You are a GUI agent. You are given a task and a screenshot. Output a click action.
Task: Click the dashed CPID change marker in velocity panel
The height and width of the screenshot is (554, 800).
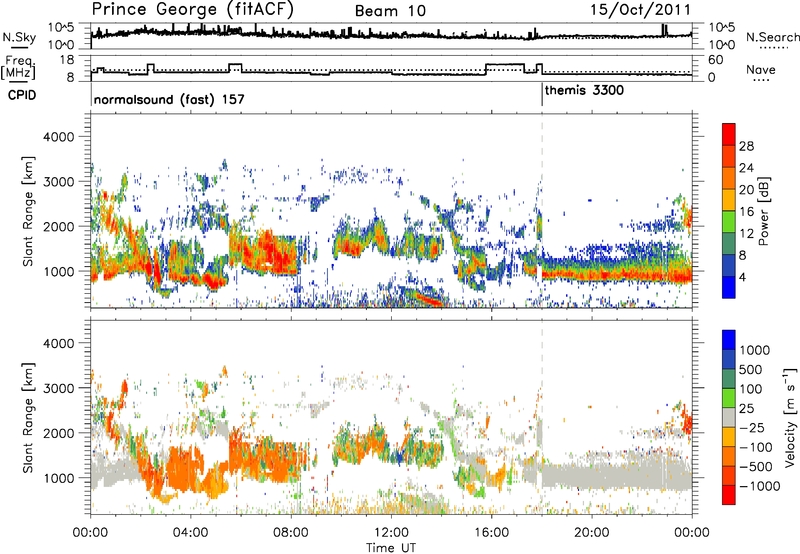click(x=542, y=417)
